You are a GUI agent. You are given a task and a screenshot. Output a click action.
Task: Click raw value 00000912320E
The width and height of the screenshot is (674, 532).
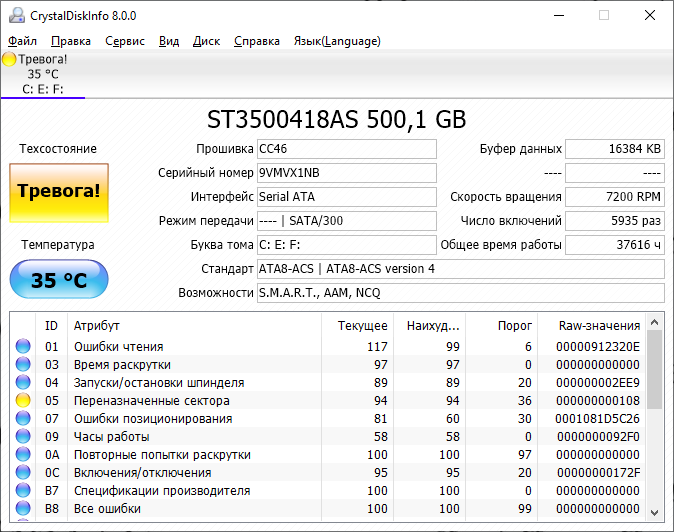[x=598, y=346]
